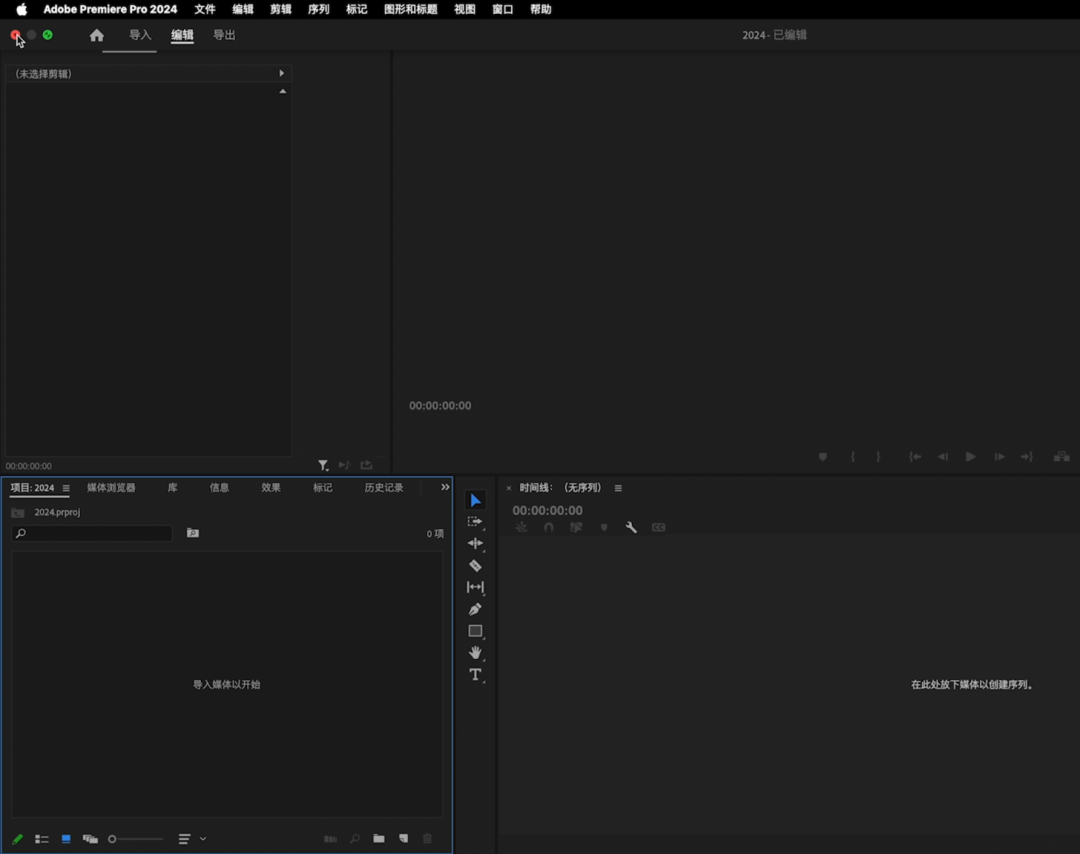1080x854 pixels.
Task: Switch project panel to Freeform view
Action: click(90, 839)
